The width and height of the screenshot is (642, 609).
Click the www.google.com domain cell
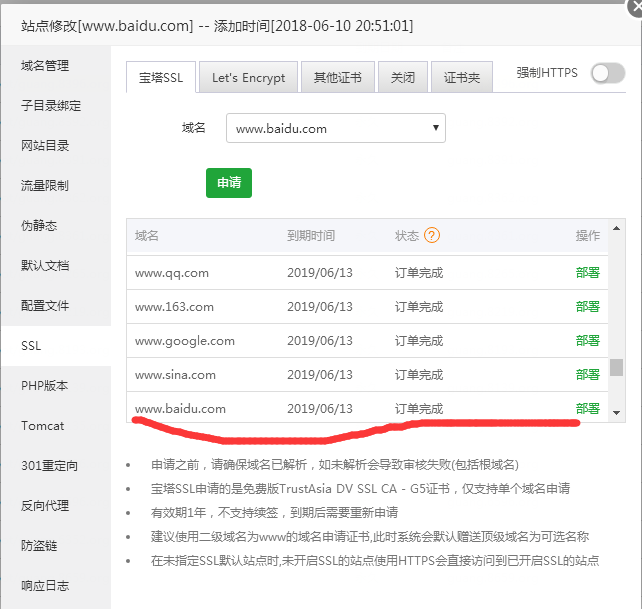coord(185,341)
